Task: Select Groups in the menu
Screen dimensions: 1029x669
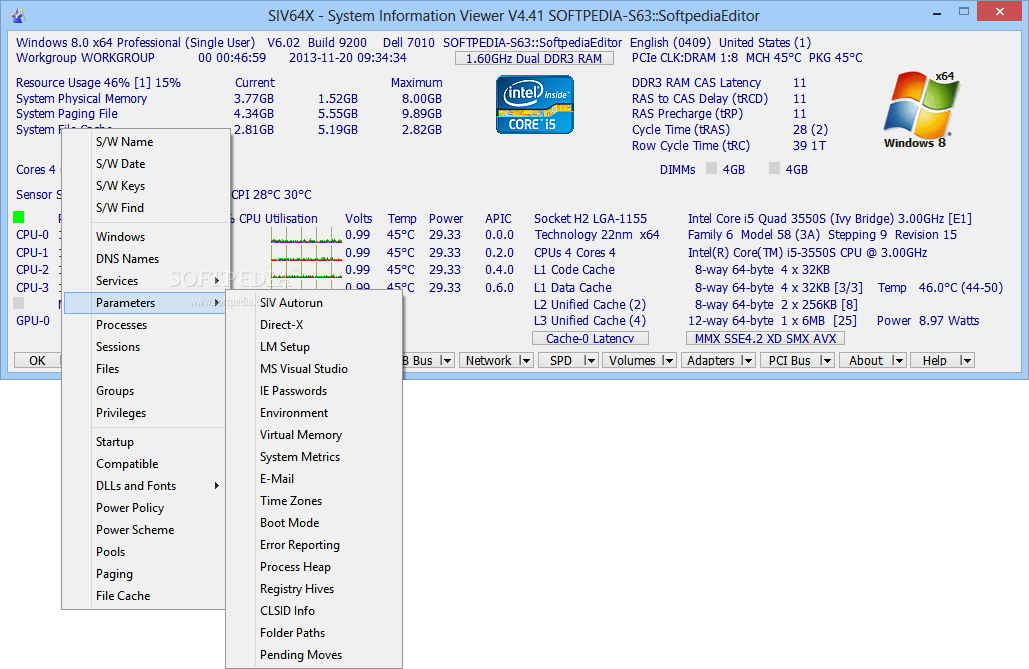Action: click(146, 391)
